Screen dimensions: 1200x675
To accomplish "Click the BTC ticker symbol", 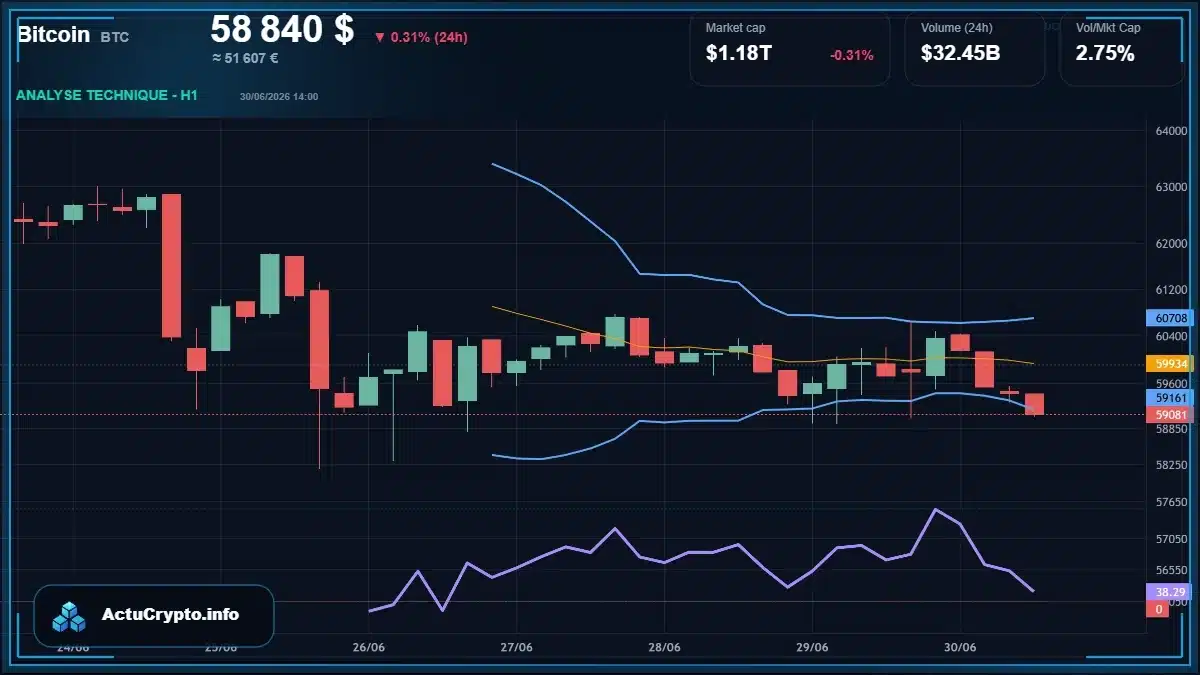I will pos(115,37).
